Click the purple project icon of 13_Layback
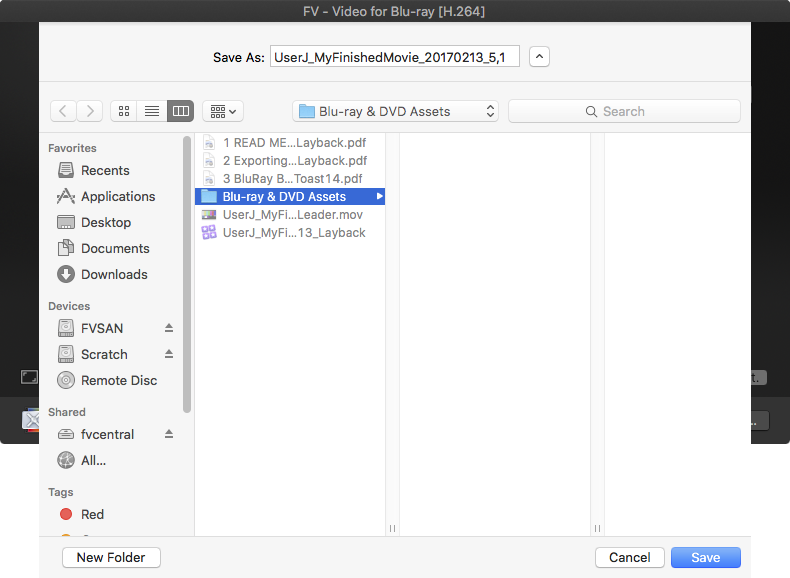790x578 pixels. pyautogui.click(x=209, y=233)
